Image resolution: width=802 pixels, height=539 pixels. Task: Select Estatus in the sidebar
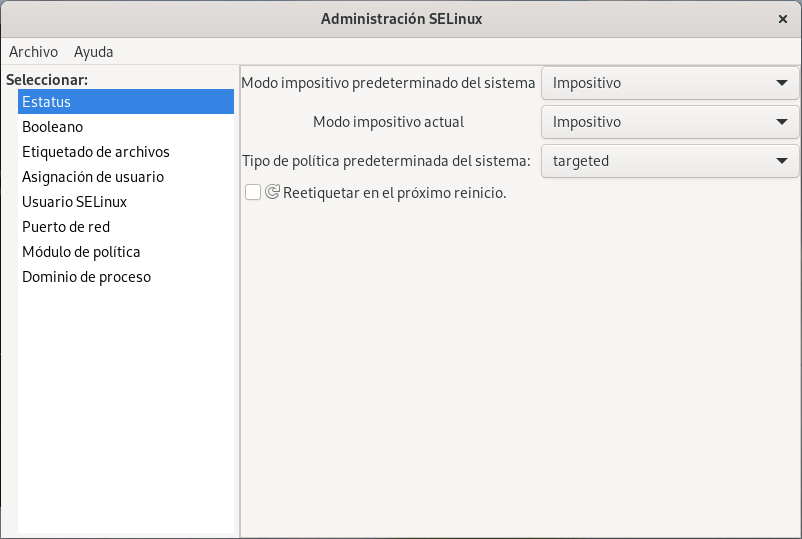coord(47,102)
